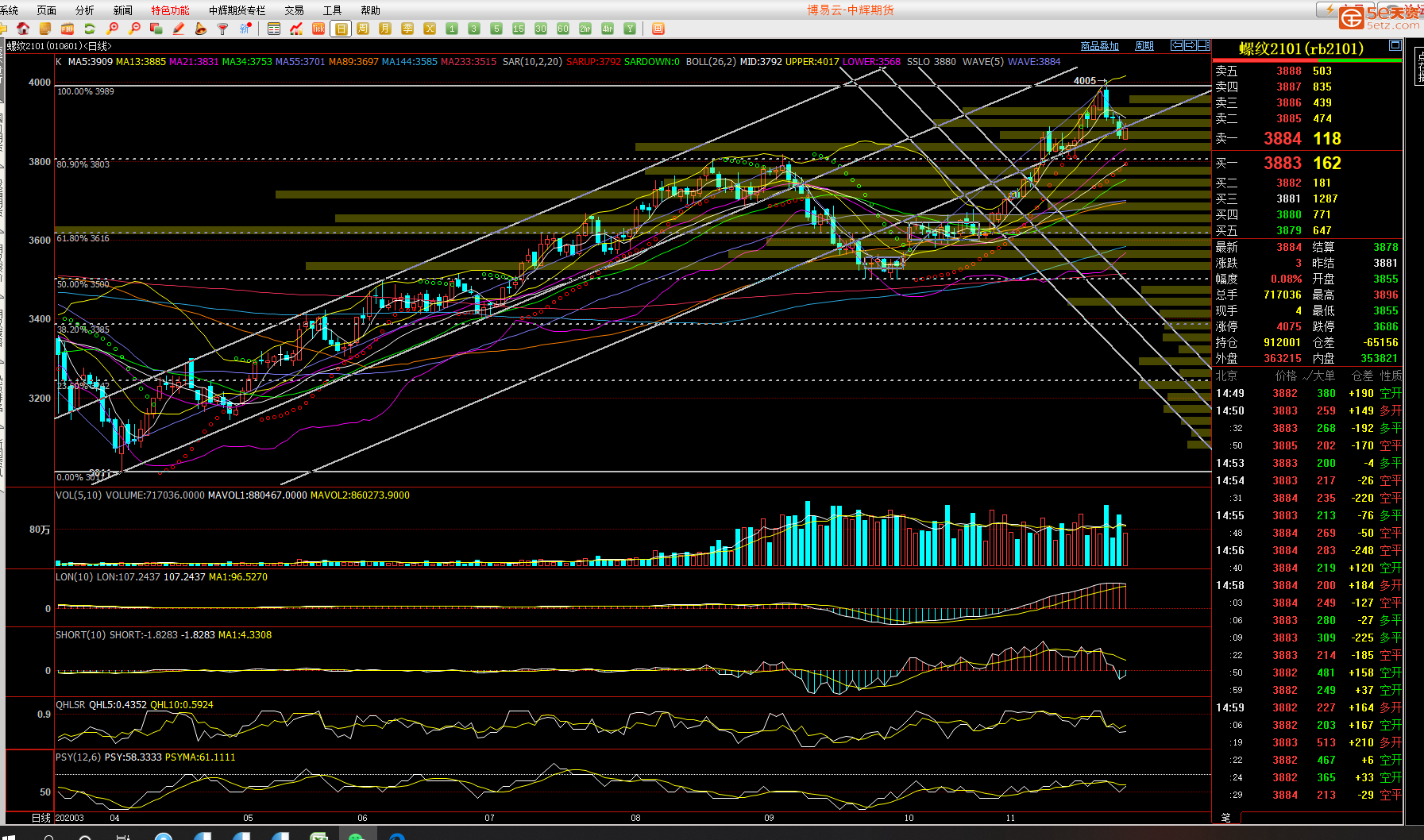Switch to the 3-minute period
Viewport: 1424px width, 840px height.
[x=474, y=29]
